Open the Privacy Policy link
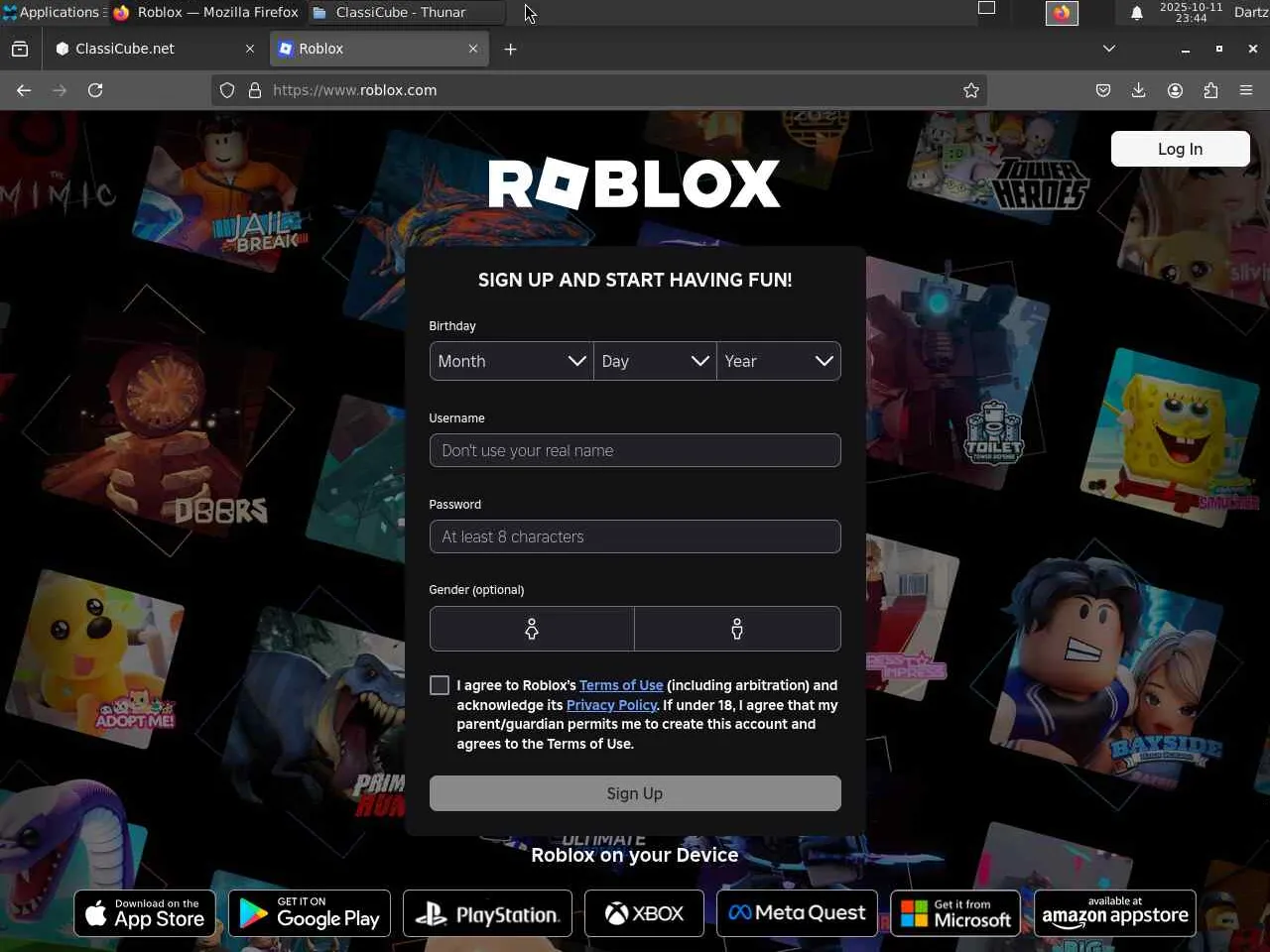Image resolution: width=1270 pixels, height=952 pixels. tap(611, 705)
